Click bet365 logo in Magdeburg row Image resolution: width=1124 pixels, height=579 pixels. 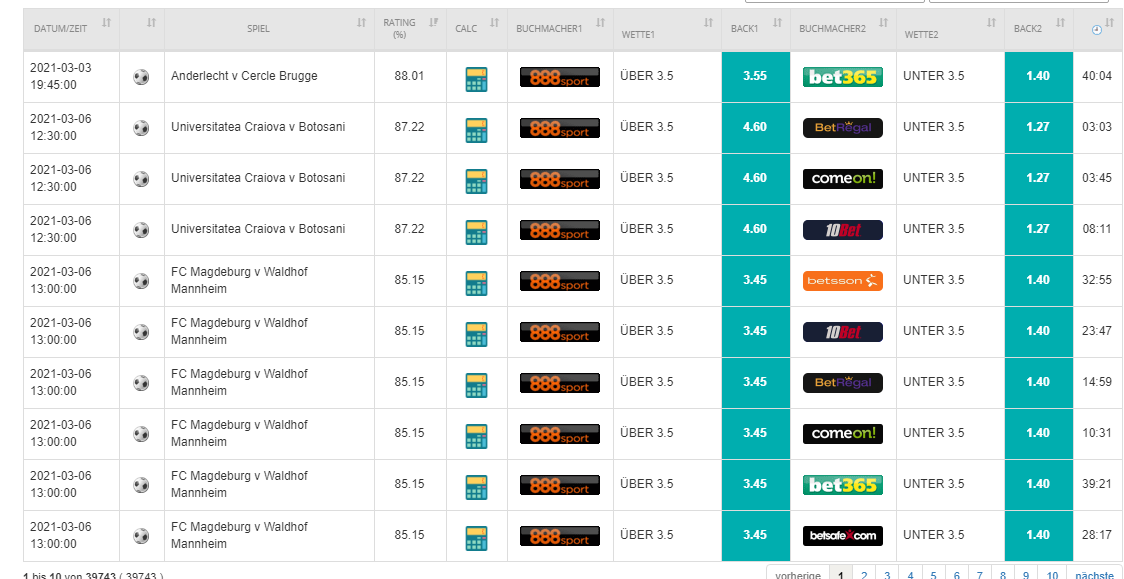842,484
